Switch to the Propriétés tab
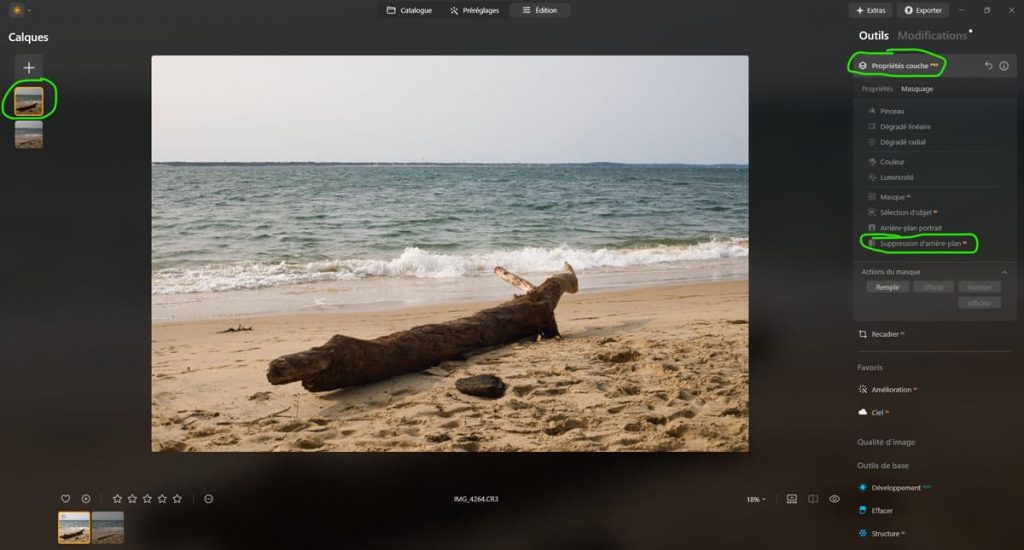The image size is (1024, 550). 877,89
